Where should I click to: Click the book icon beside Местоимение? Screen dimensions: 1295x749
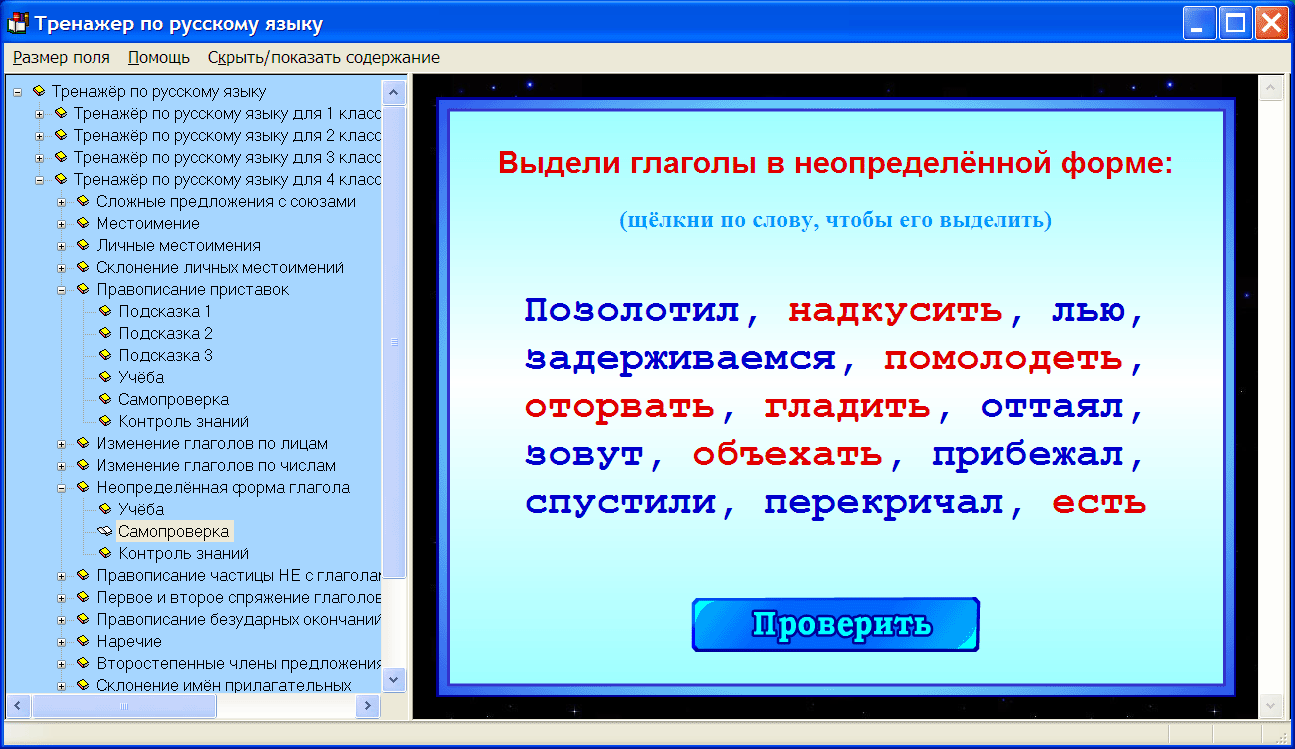[x=83, y=223]
